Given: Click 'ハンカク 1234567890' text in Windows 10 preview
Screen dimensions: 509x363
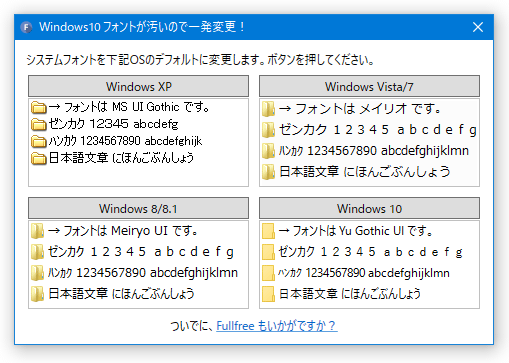Looking at the screenshot, I should (x=322, y=273).
